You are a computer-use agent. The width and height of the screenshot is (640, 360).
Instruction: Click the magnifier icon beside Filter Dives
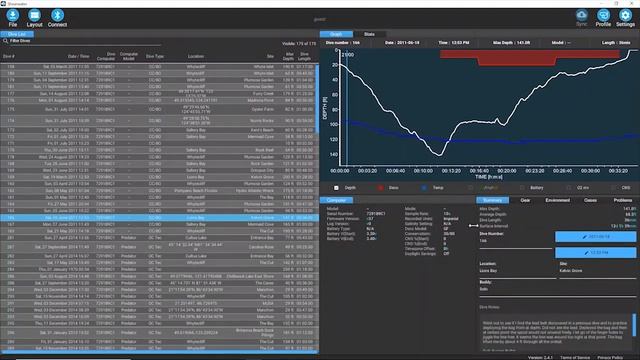pos(5,41)
